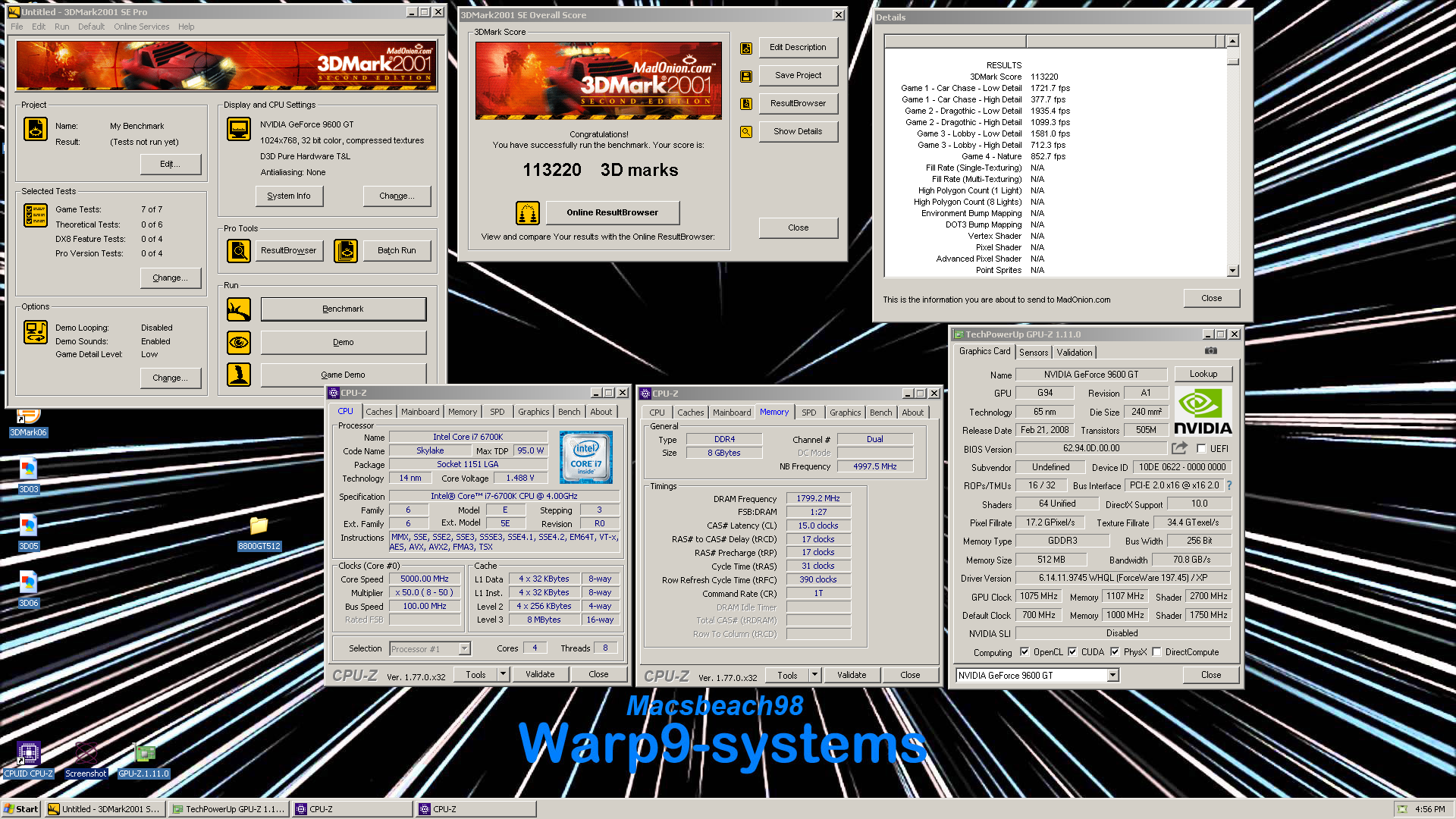The height and width of the screenshot is (819, 1456).
Task: Open Bench tab in CPU-Z CPU window
Action: tap(569, 412)
